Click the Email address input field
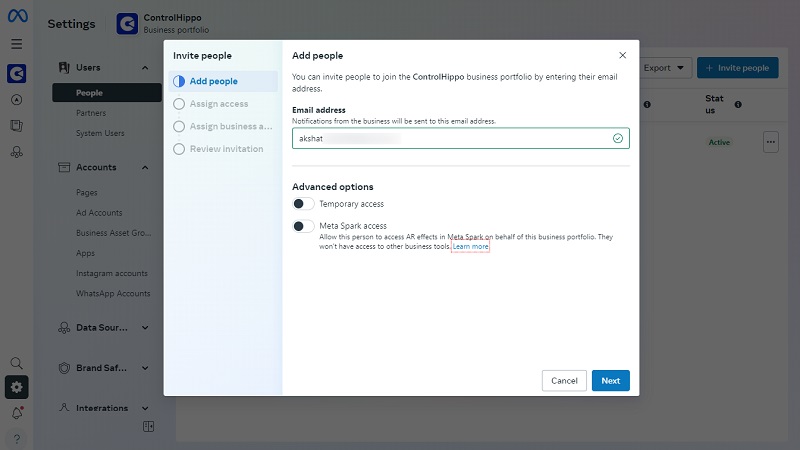The width and height of the screenshot is (800, 450). (450, 139)
